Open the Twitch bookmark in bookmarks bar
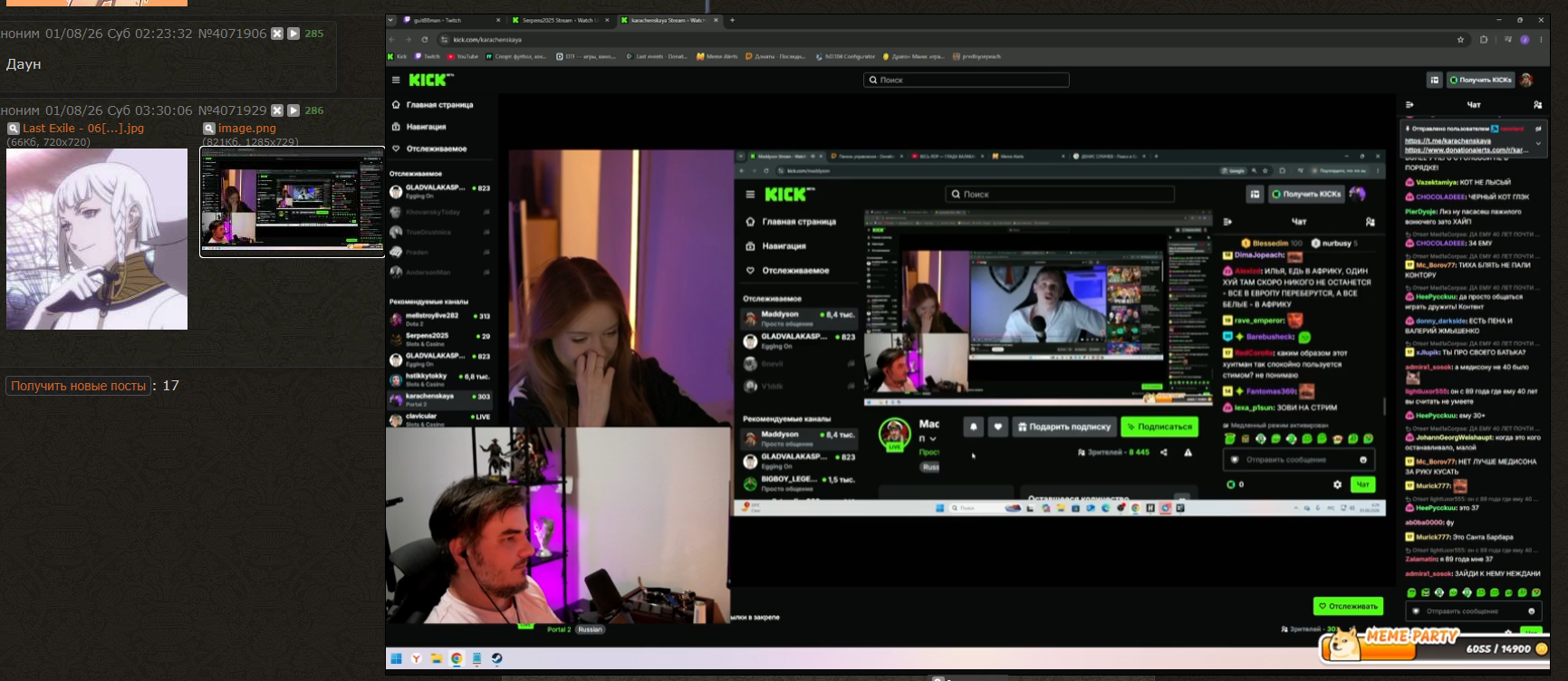The image size is (1568, 681). pos(428,56)
